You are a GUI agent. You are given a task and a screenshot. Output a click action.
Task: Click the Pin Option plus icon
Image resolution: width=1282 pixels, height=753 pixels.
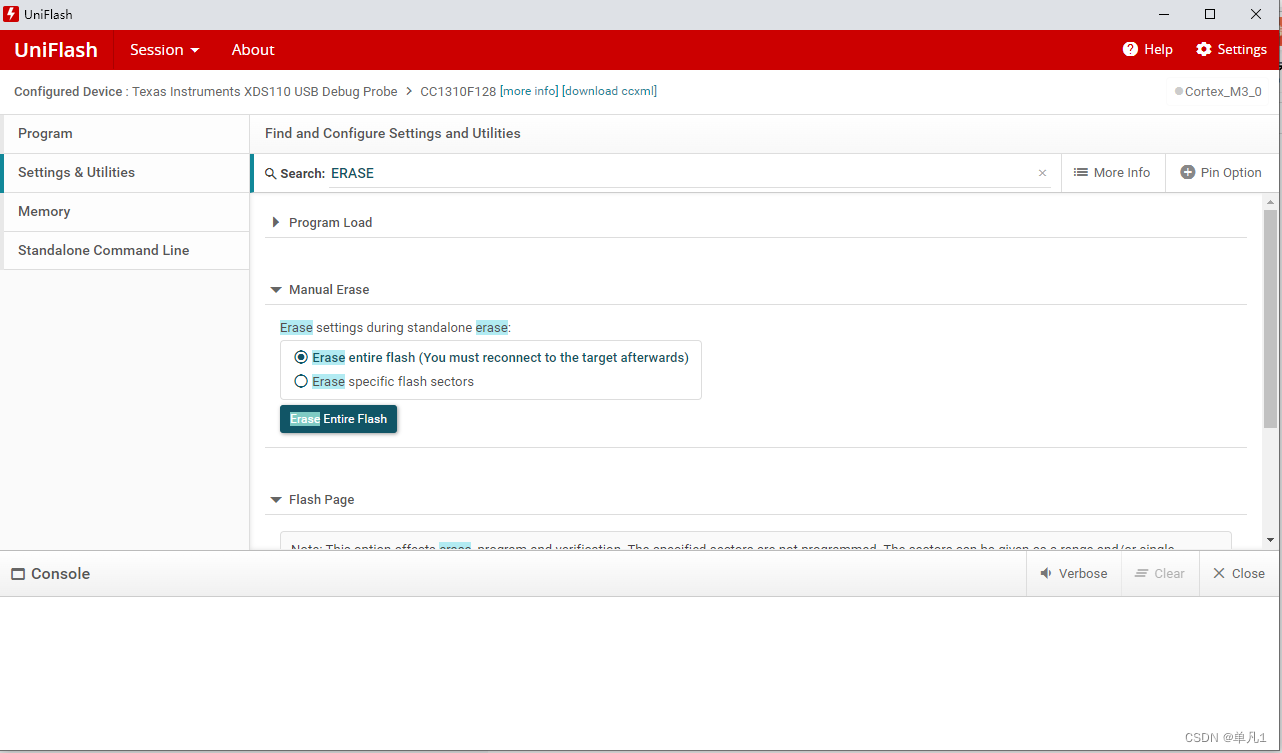click(1188, 172)
